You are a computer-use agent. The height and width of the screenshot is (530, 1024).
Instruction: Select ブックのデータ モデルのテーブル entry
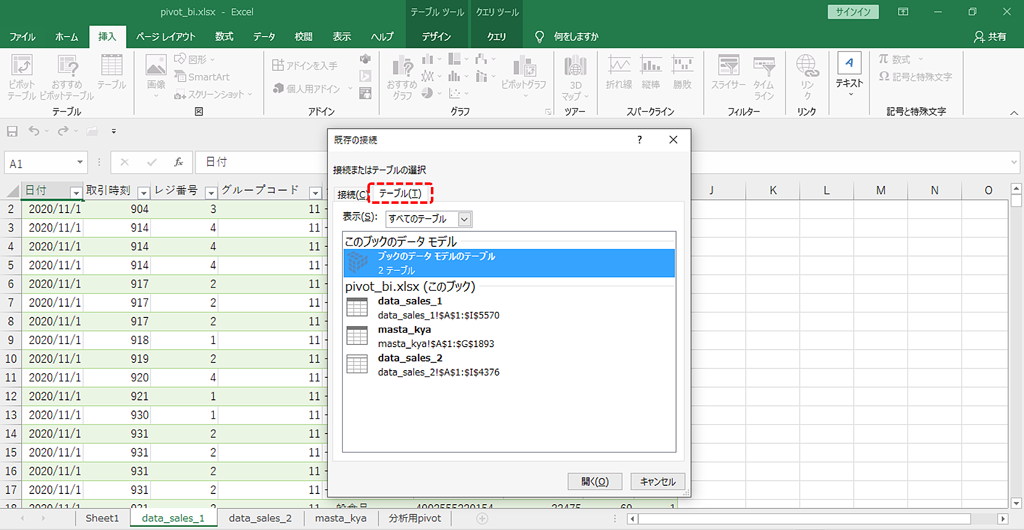pyautogui.click(x=509, y=263)
